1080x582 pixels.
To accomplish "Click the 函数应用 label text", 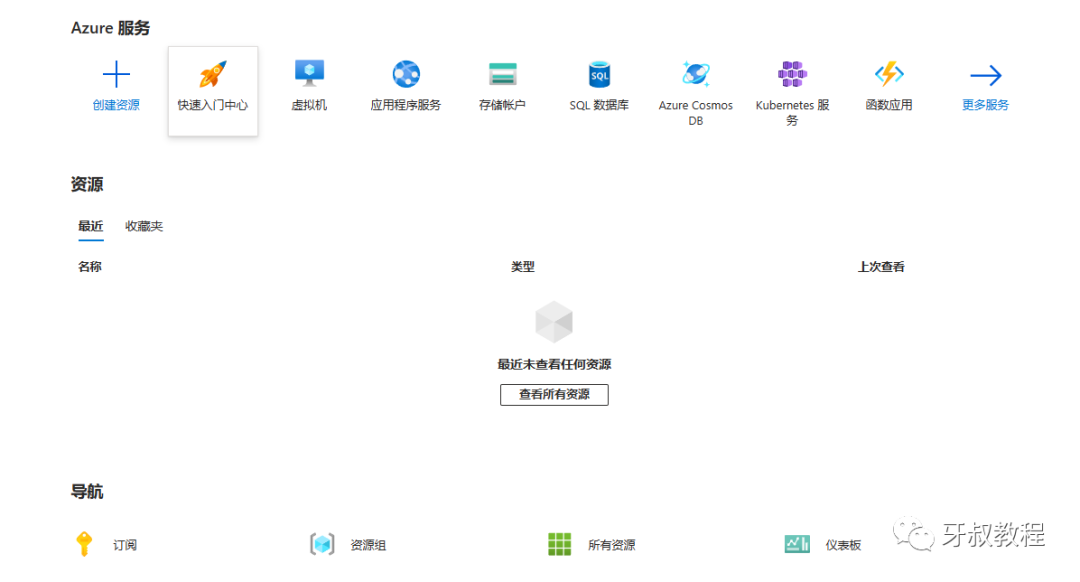I will pyautogui.click(x=889, y=105).
